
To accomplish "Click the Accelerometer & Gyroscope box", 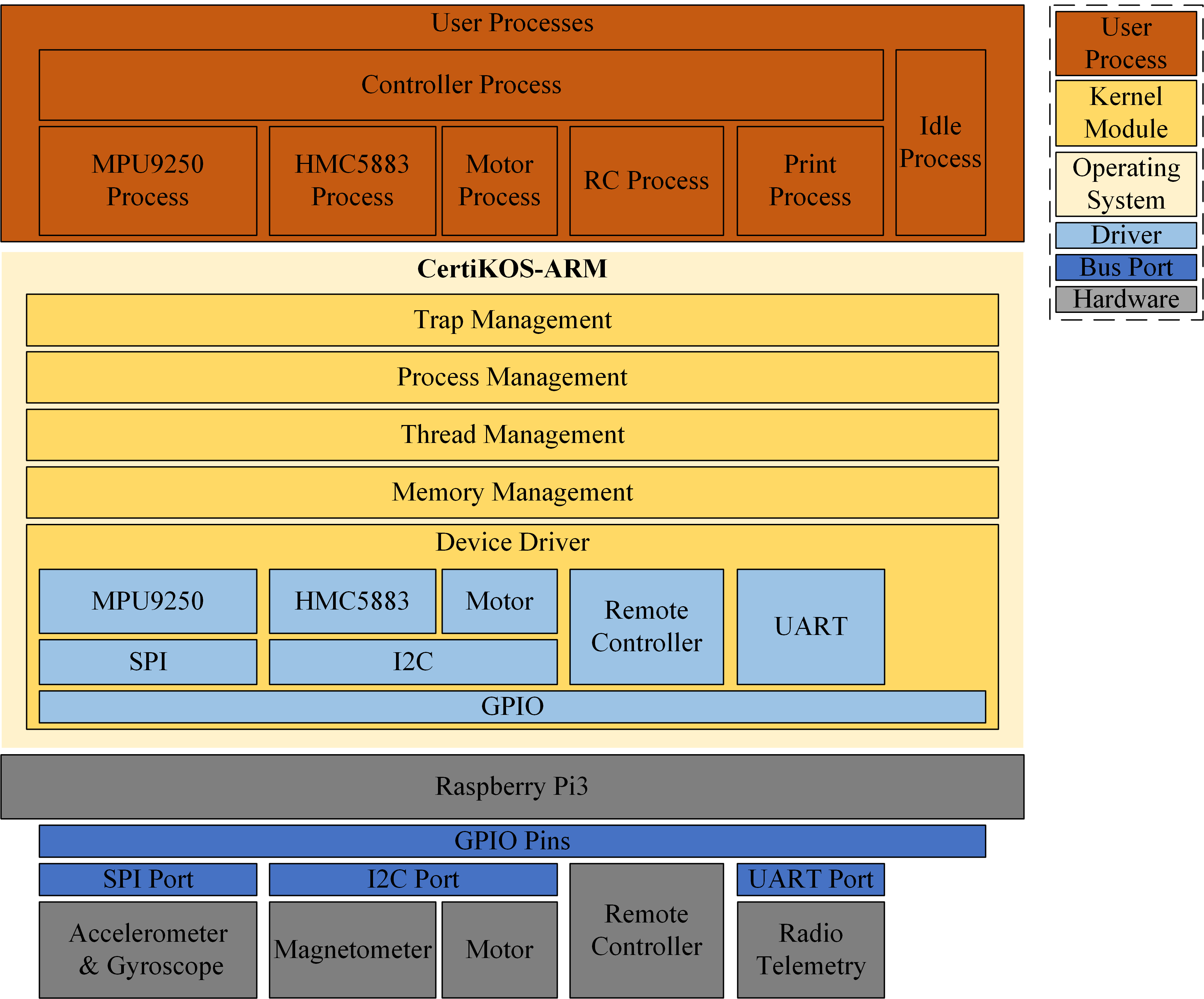I will click(x=148, y=950).
